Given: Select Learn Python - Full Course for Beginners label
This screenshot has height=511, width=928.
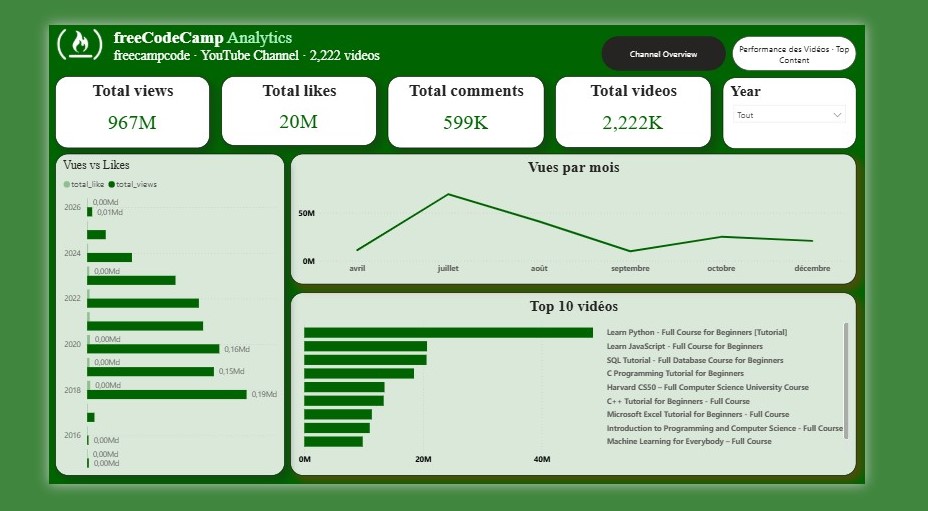Looking at the screenshot, I should coord(697,333).
